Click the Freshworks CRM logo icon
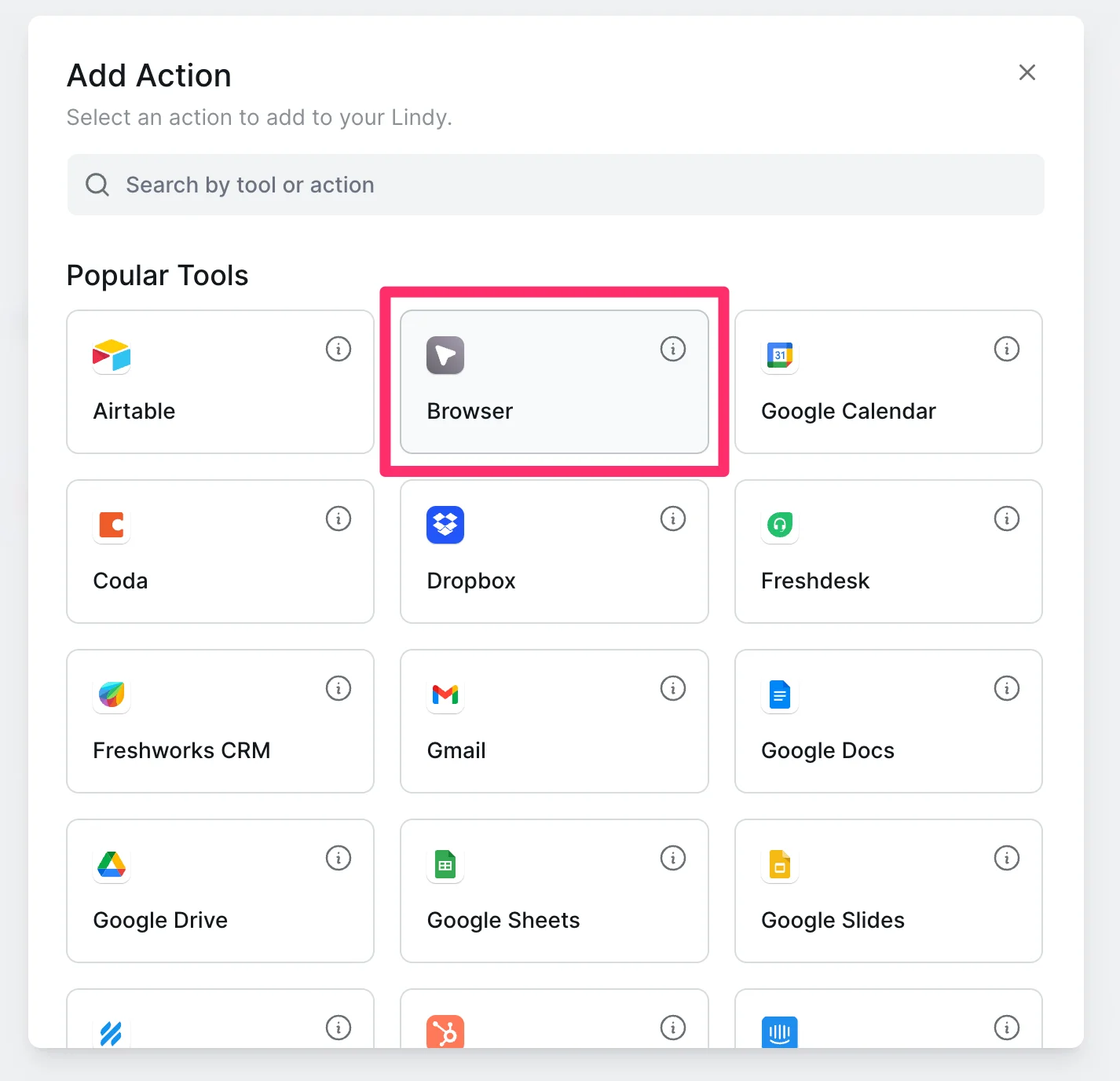Viewport: 1120px width, 1081px height. point(112,694)
